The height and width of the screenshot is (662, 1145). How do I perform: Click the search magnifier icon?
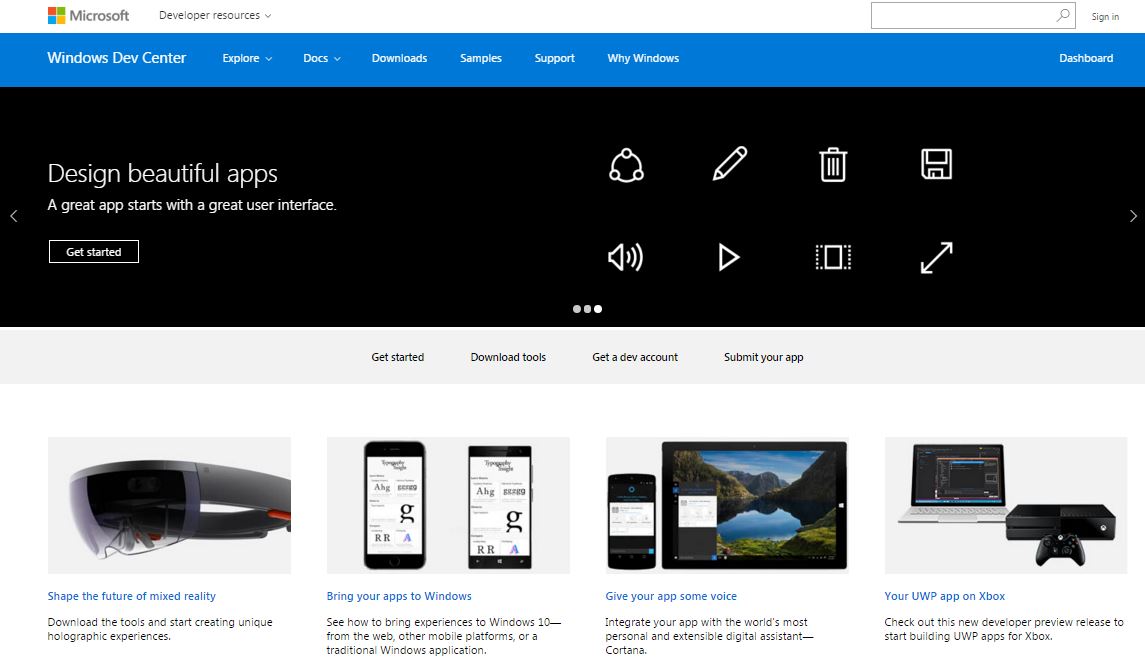(x=1063, y=15)
